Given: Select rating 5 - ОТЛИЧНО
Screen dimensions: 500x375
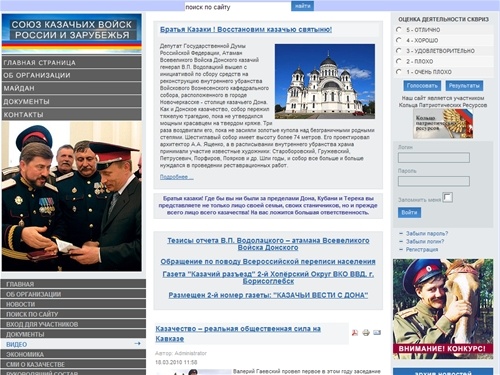Looking at the screenshot, I should (399, 29).
